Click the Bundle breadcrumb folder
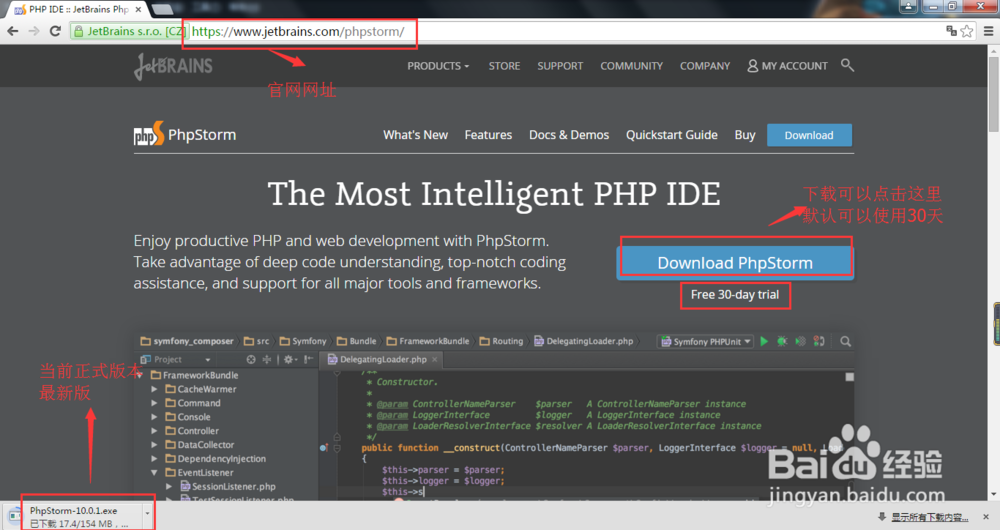 pos(357,341)
